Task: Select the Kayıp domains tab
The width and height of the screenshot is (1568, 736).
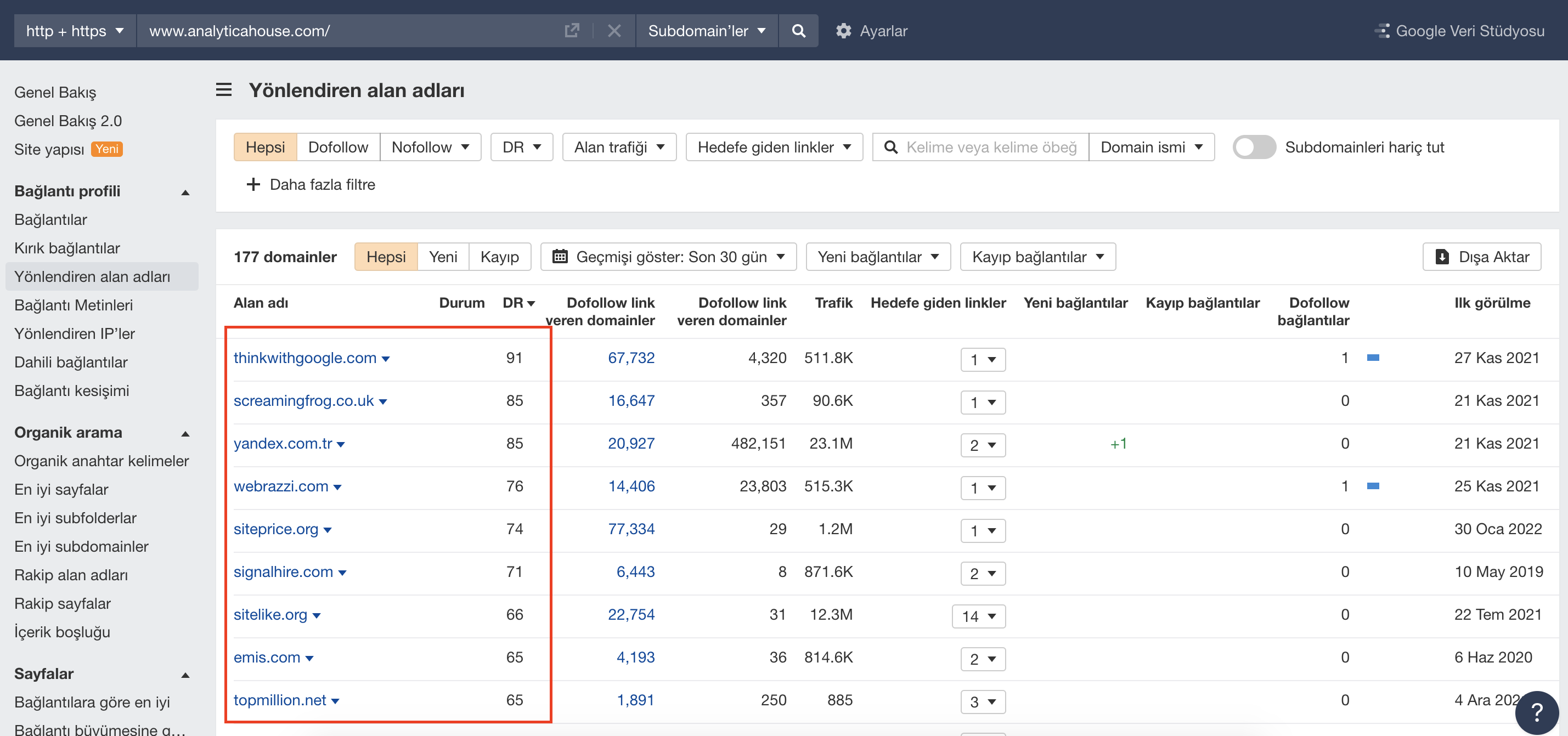Action: click(x=499, y=257)
